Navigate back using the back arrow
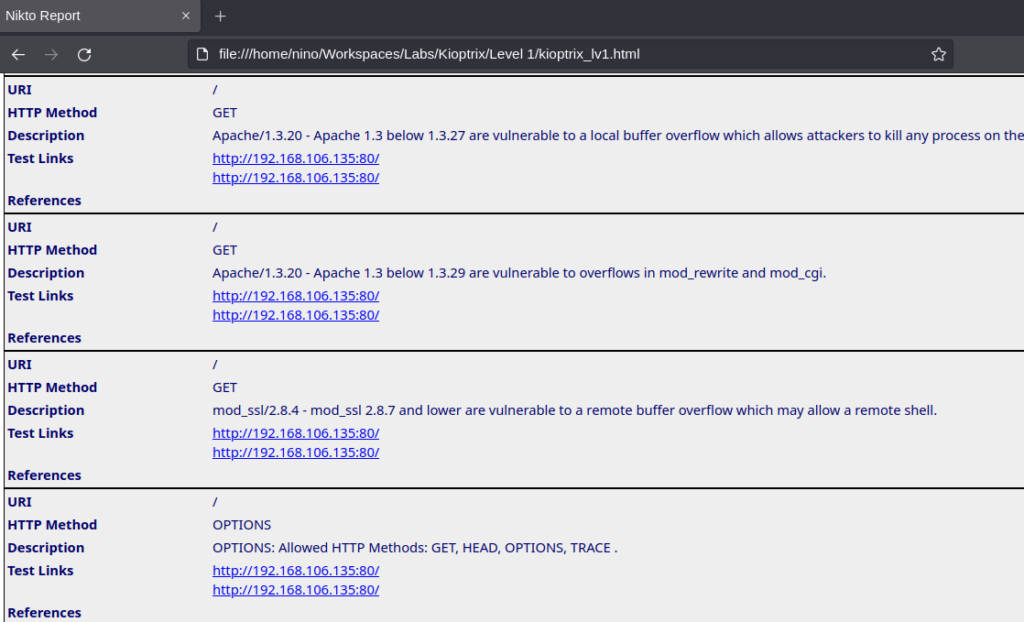 pos(18,54)
